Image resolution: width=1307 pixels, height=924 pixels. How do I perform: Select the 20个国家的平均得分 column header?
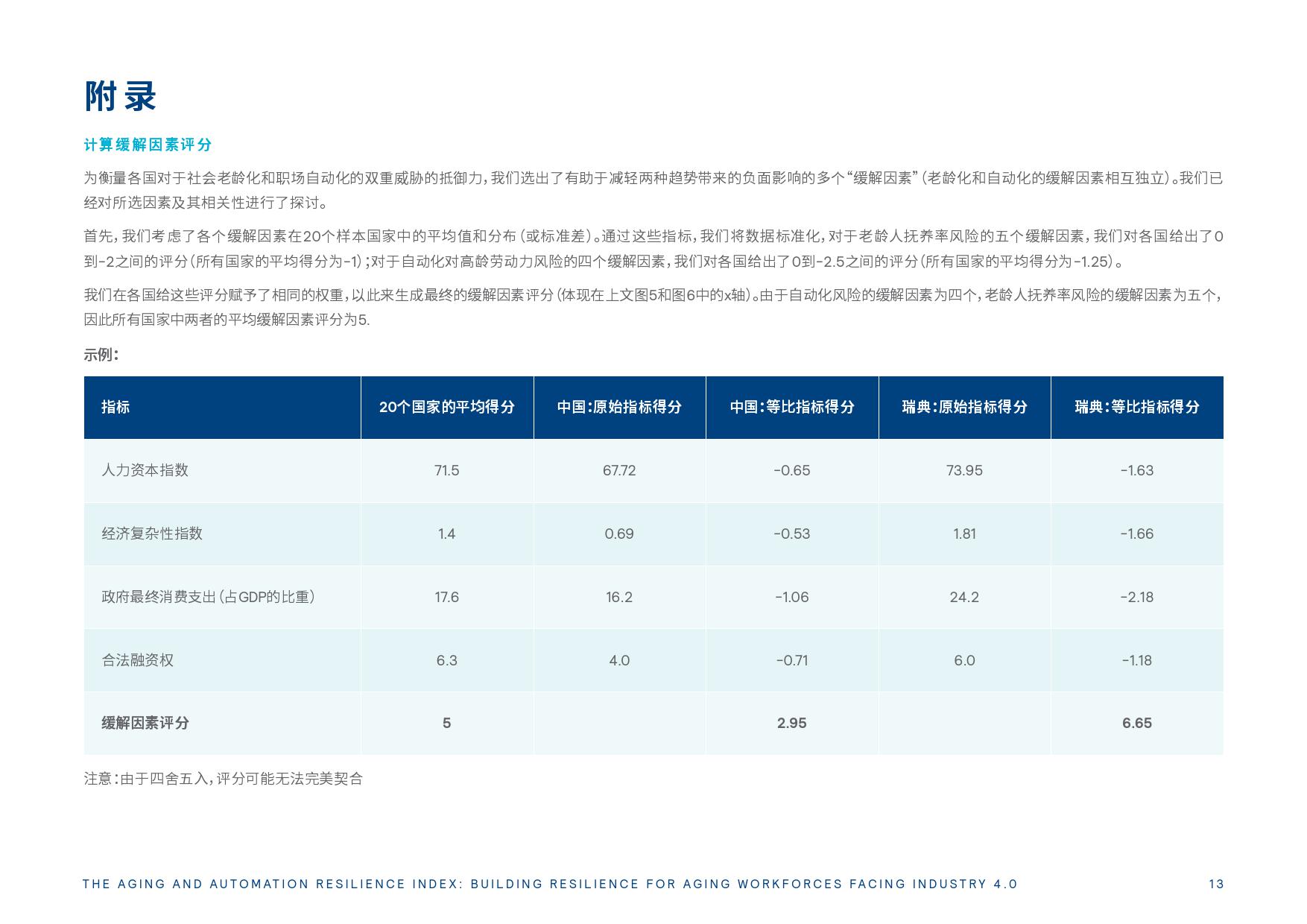point(446,407)
